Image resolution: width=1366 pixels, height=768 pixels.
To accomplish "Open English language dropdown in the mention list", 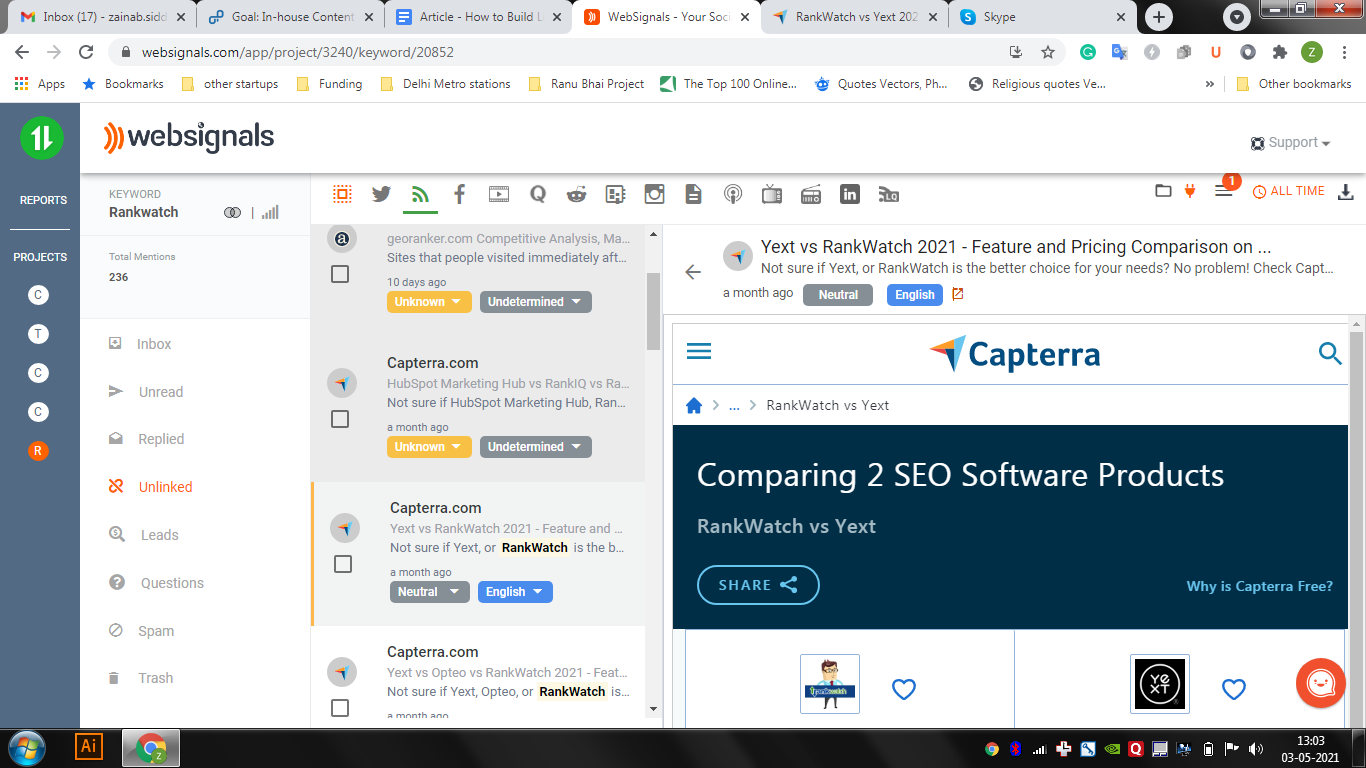I will (515, 592).
